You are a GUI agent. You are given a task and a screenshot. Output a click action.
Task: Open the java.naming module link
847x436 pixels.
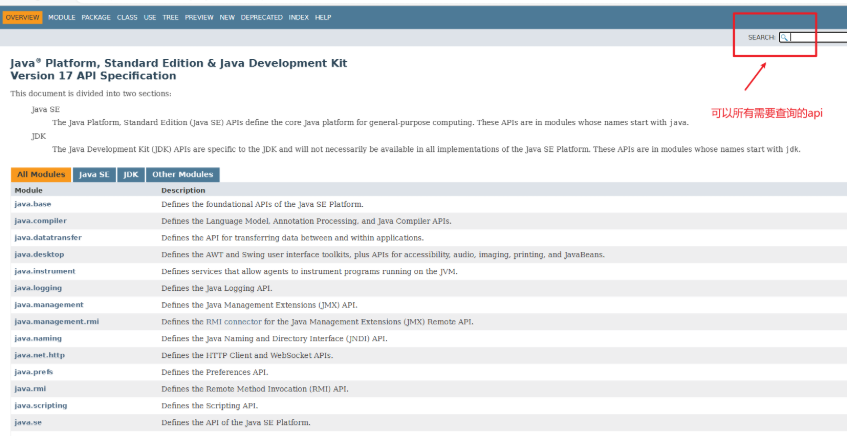(x=38, y=338)
